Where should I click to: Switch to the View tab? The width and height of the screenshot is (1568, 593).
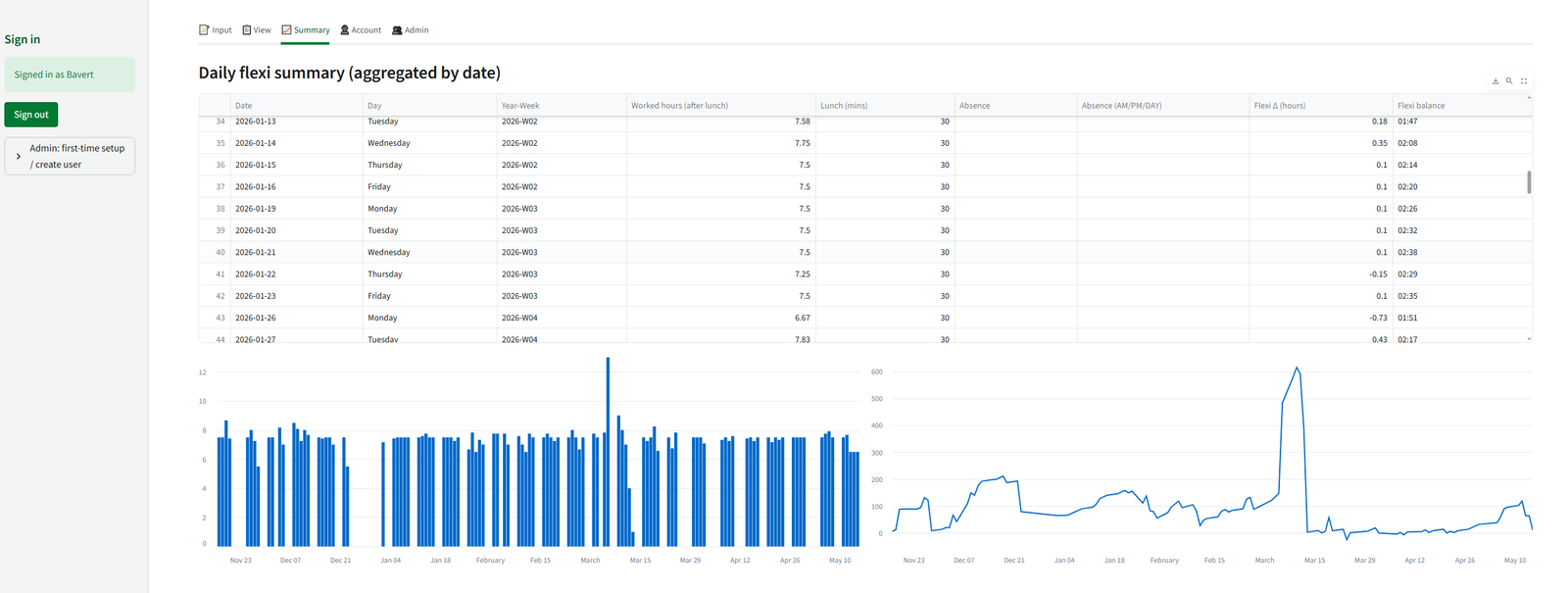tap(257, 30)
